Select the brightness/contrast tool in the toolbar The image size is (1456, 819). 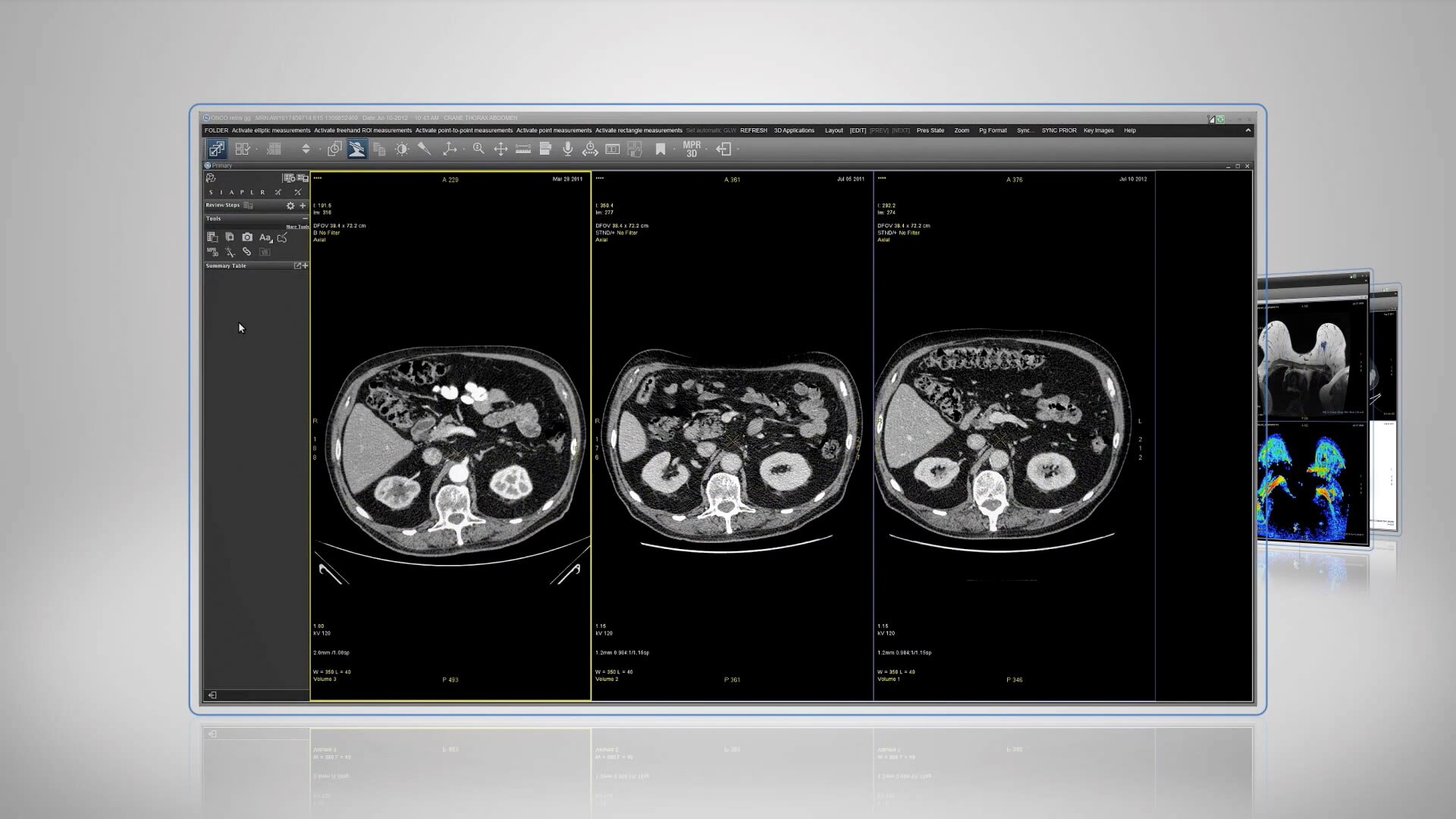pos(402,149)
